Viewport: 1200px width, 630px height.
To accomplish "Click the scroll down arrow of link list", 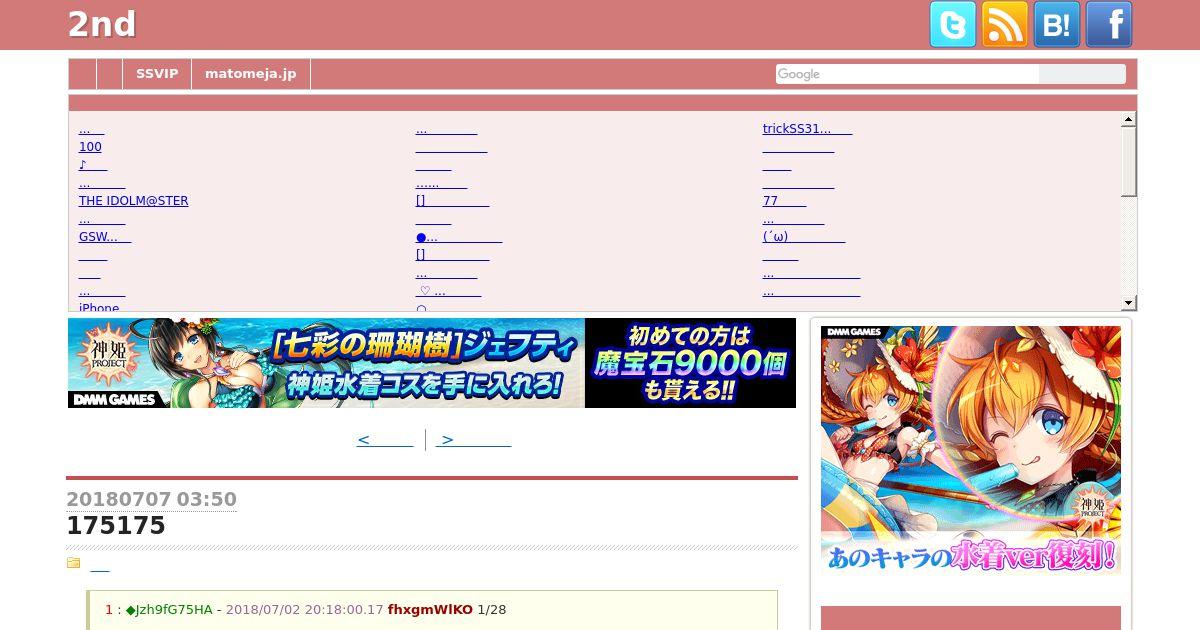I will 1129,303.
